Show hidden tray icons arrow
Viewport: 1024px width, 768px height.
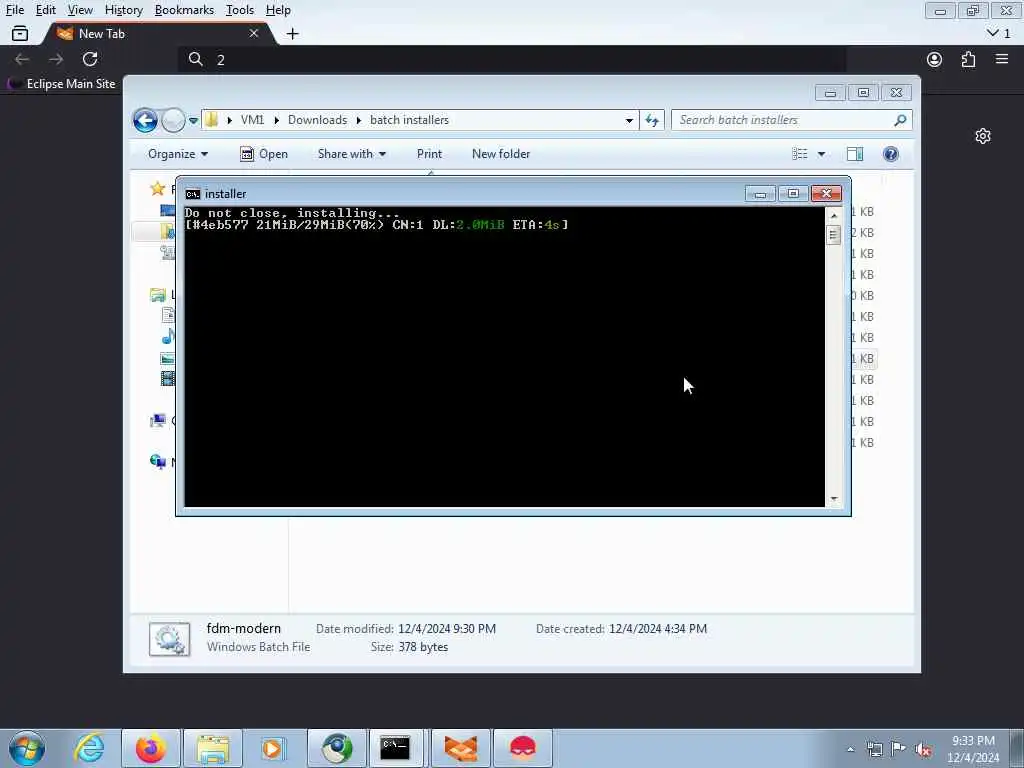[850, 750]
